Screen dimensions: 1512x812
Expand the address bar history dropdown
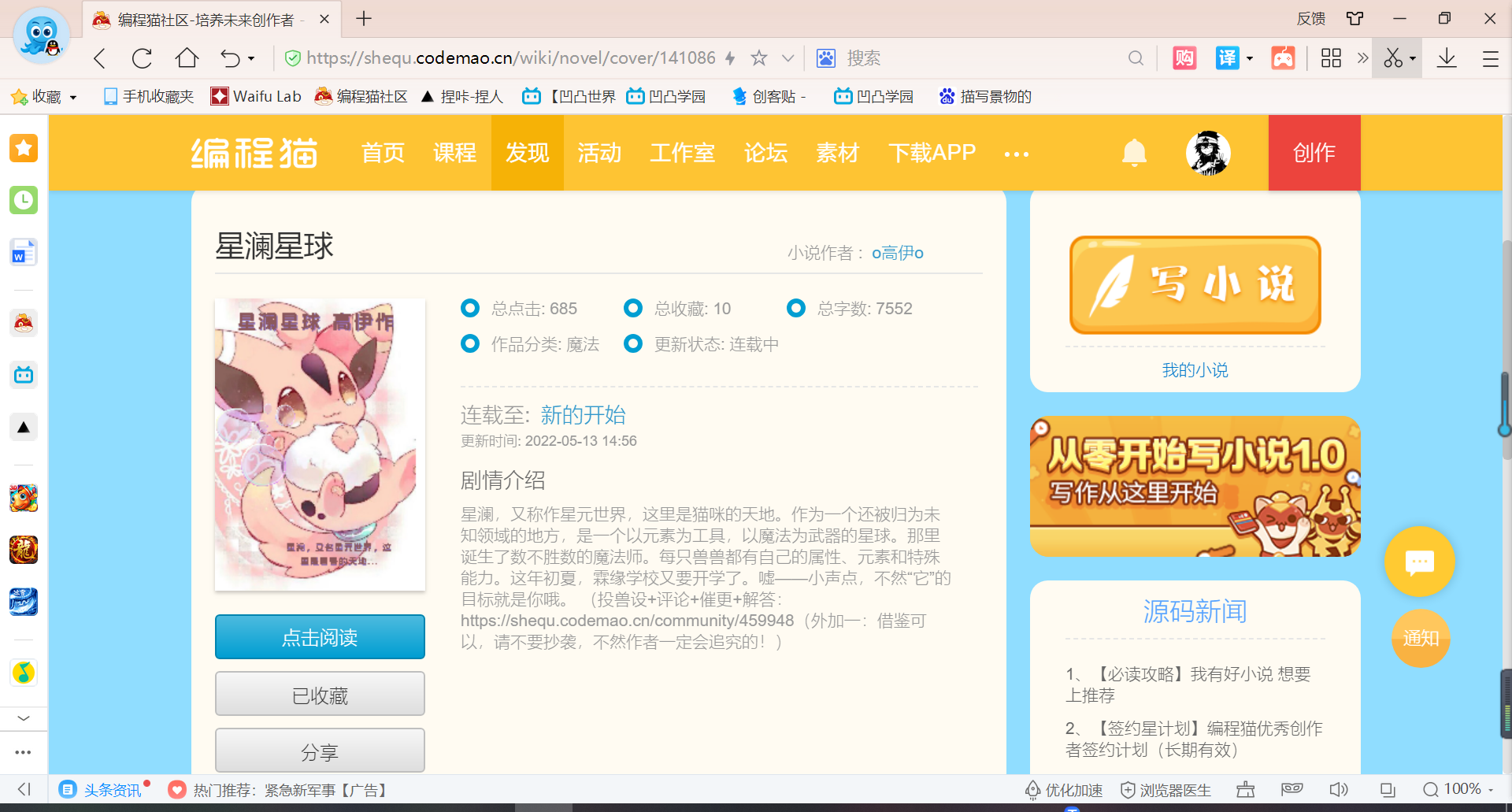pos(787,58)
